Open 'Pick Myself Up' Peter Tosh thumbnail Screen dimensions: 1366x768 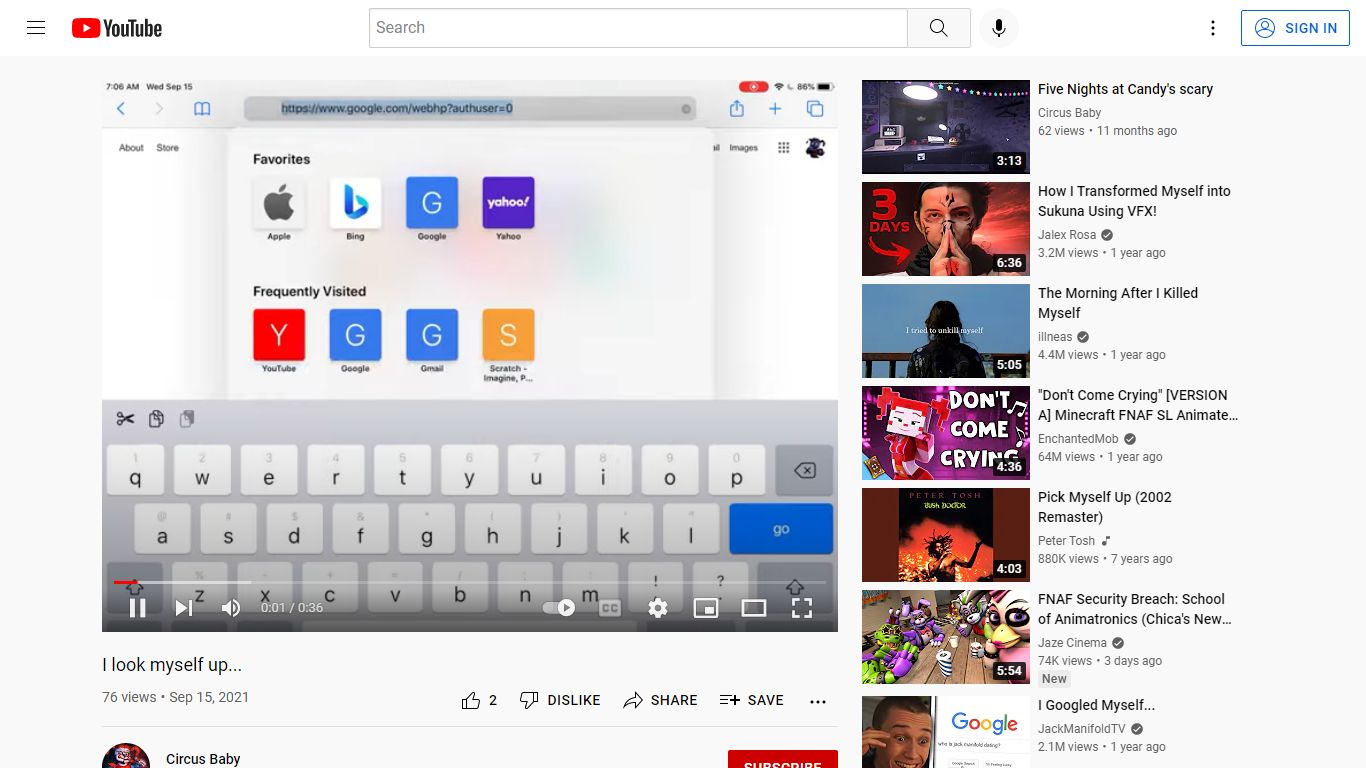(946, 535)
